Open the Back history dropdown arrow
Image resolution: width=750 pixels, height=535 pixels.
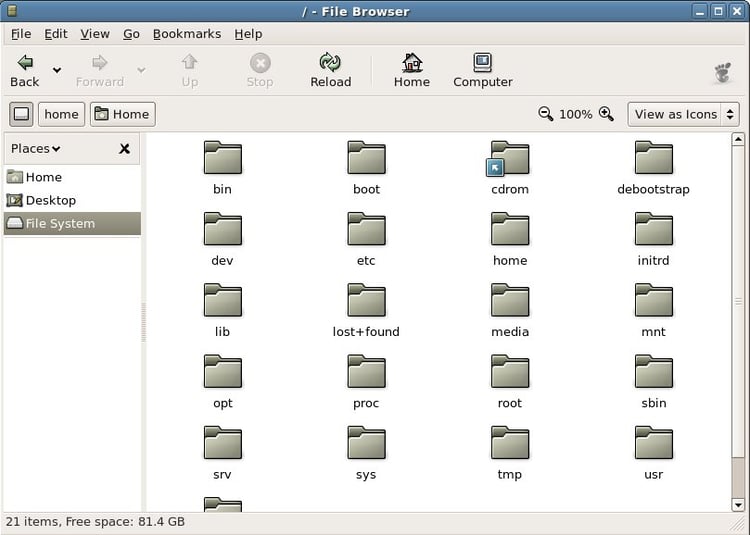(57, 70)
